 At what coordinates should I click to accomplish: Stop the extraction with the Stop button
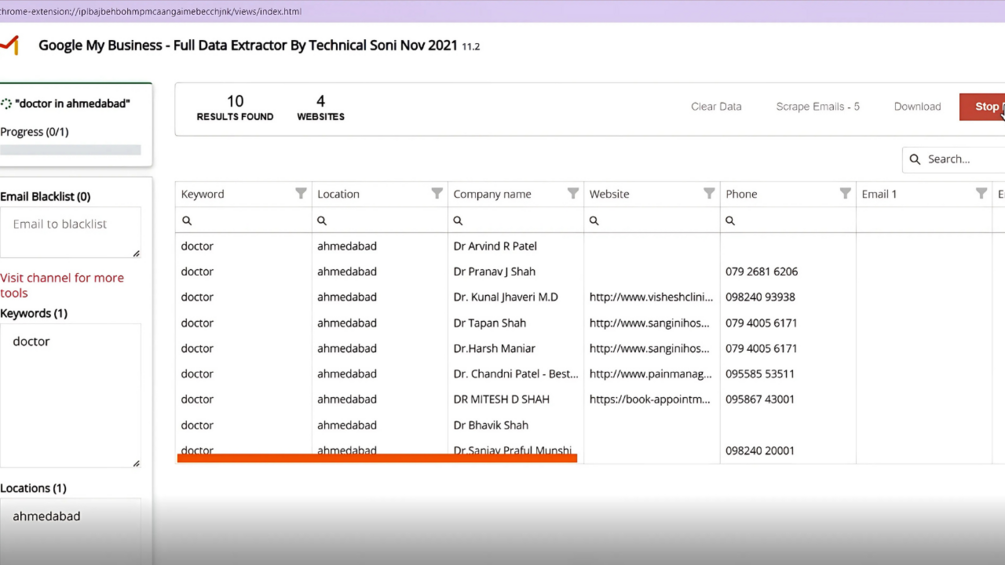coord(983,107)
